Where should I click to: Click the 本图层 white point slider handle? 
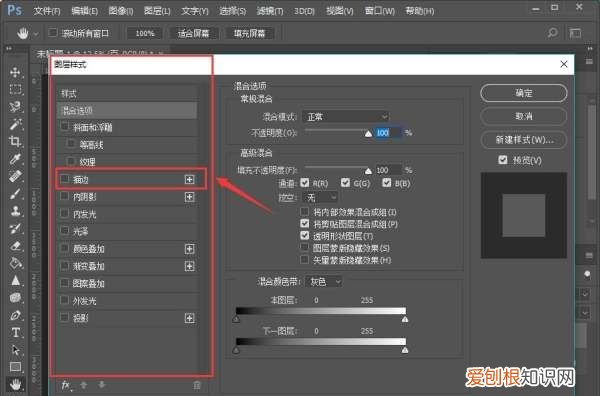[x=405, y=319]
